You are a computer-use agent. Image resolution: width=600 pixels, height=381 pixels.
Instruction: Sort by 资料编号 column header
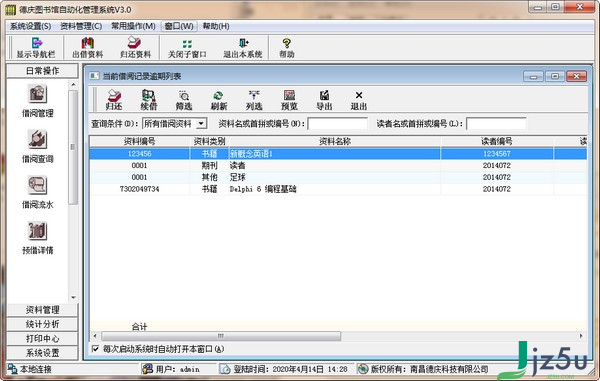click(139, 141)
